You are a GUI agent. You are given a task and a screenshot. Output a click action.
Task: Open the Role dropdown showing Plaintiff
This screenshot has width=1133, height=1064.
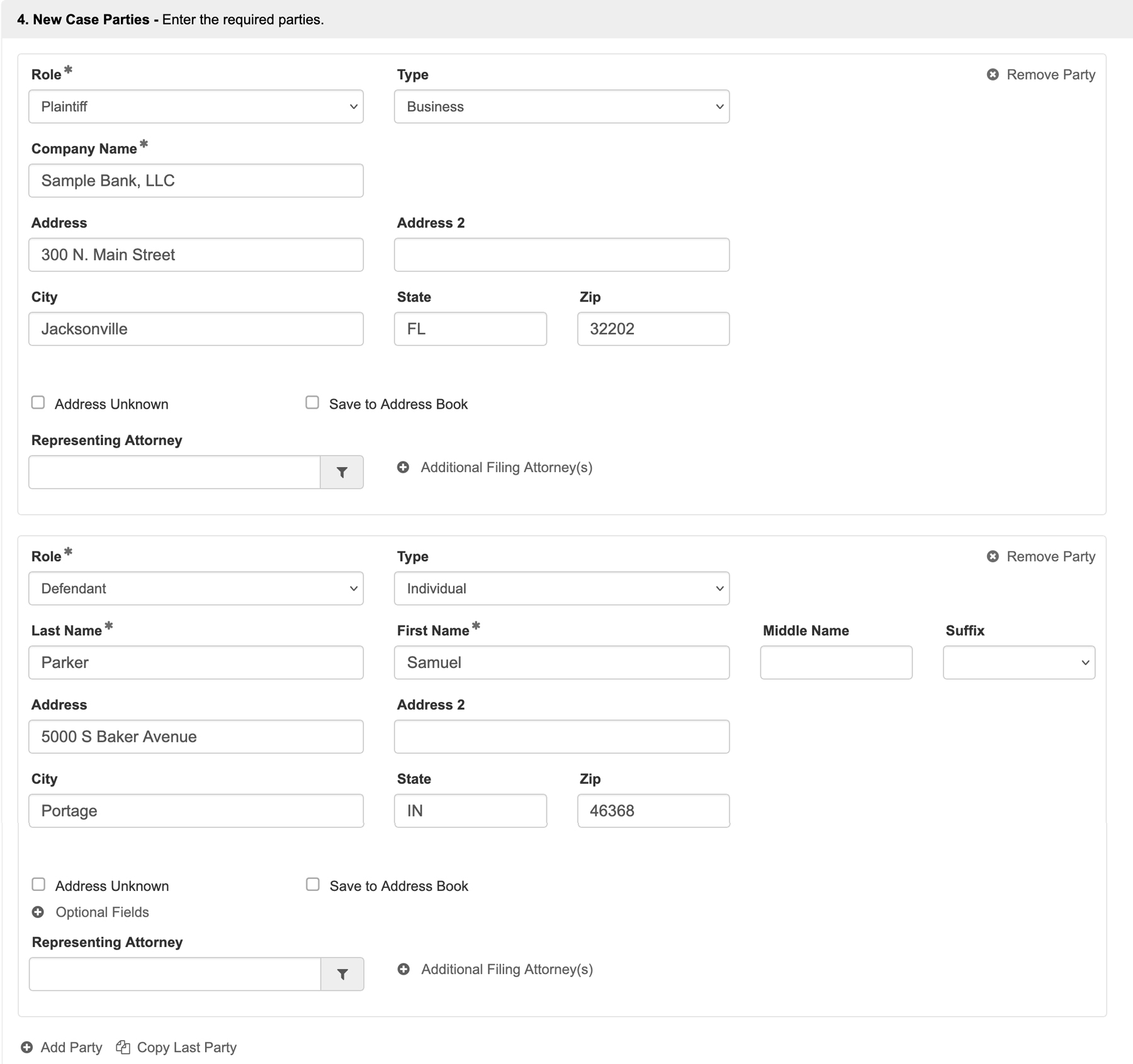pyautogui.click(x=196, y=106)
